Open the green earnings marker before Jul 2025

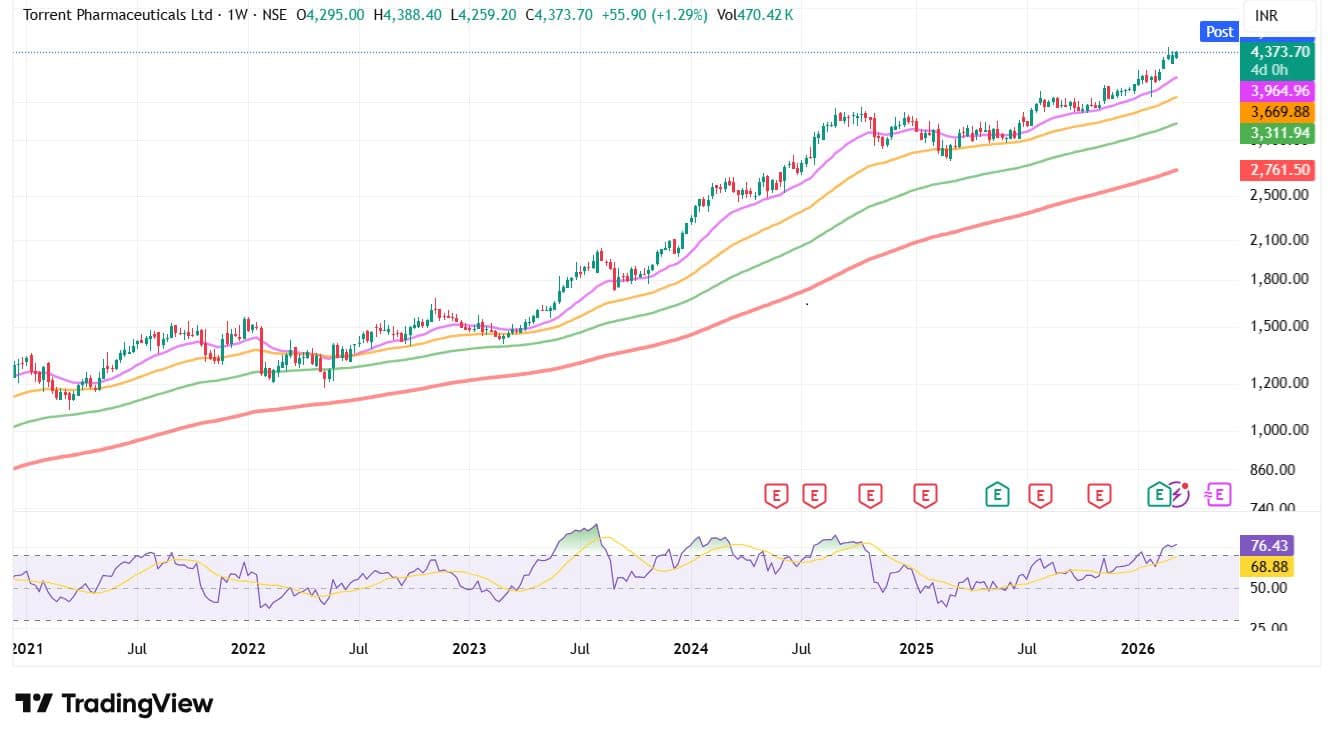pos(996,493)
